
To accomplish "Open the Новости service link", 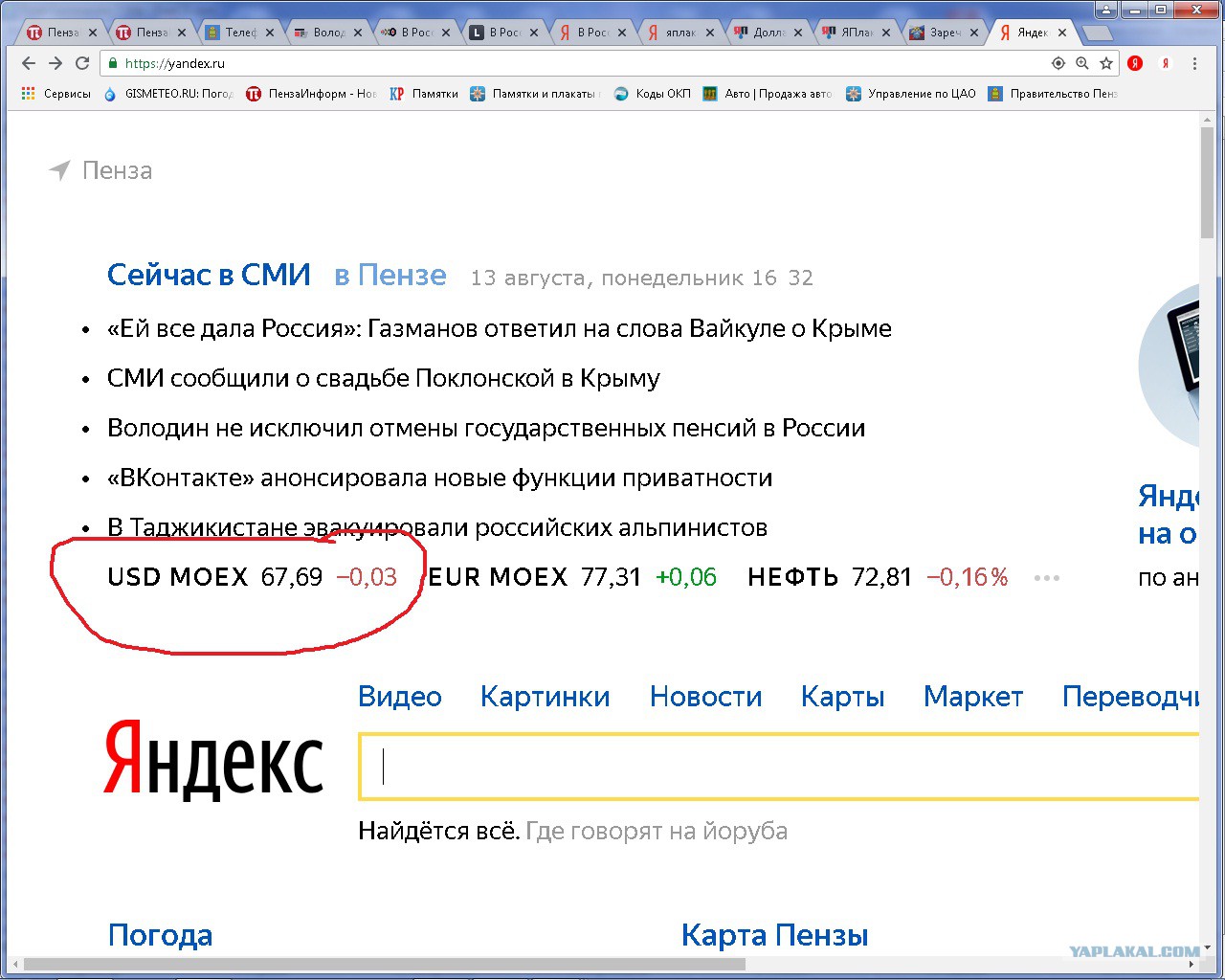I will (x=706, y=697).
